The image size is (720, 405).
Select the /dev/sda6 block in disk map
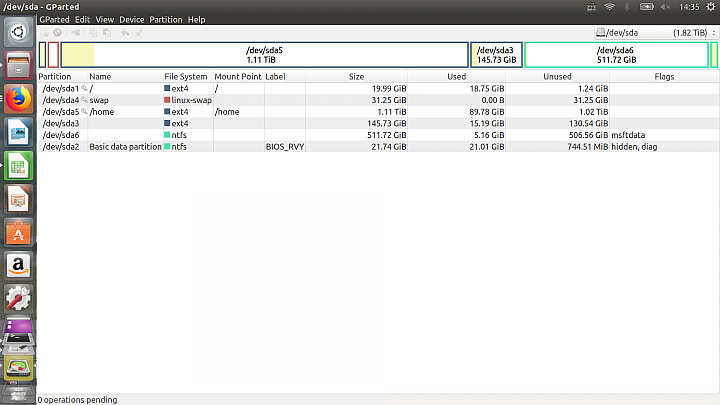616,55
